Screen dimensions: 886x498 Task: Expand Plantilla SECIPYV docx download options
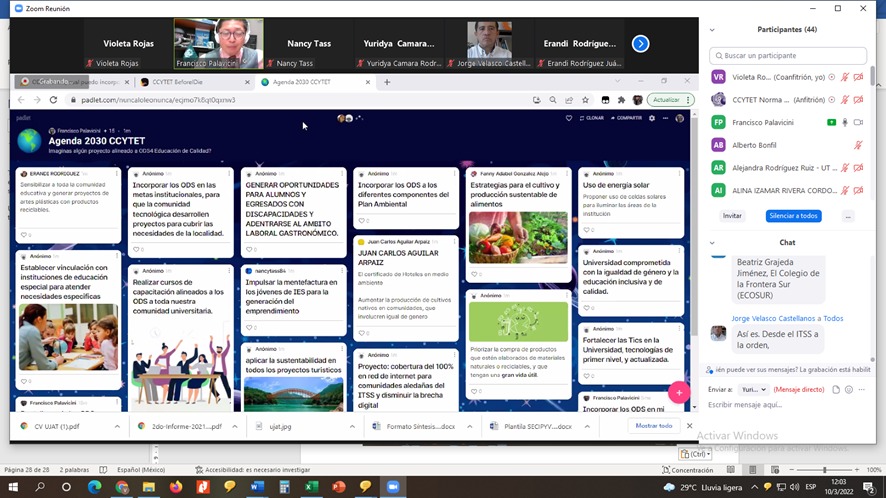587,427
